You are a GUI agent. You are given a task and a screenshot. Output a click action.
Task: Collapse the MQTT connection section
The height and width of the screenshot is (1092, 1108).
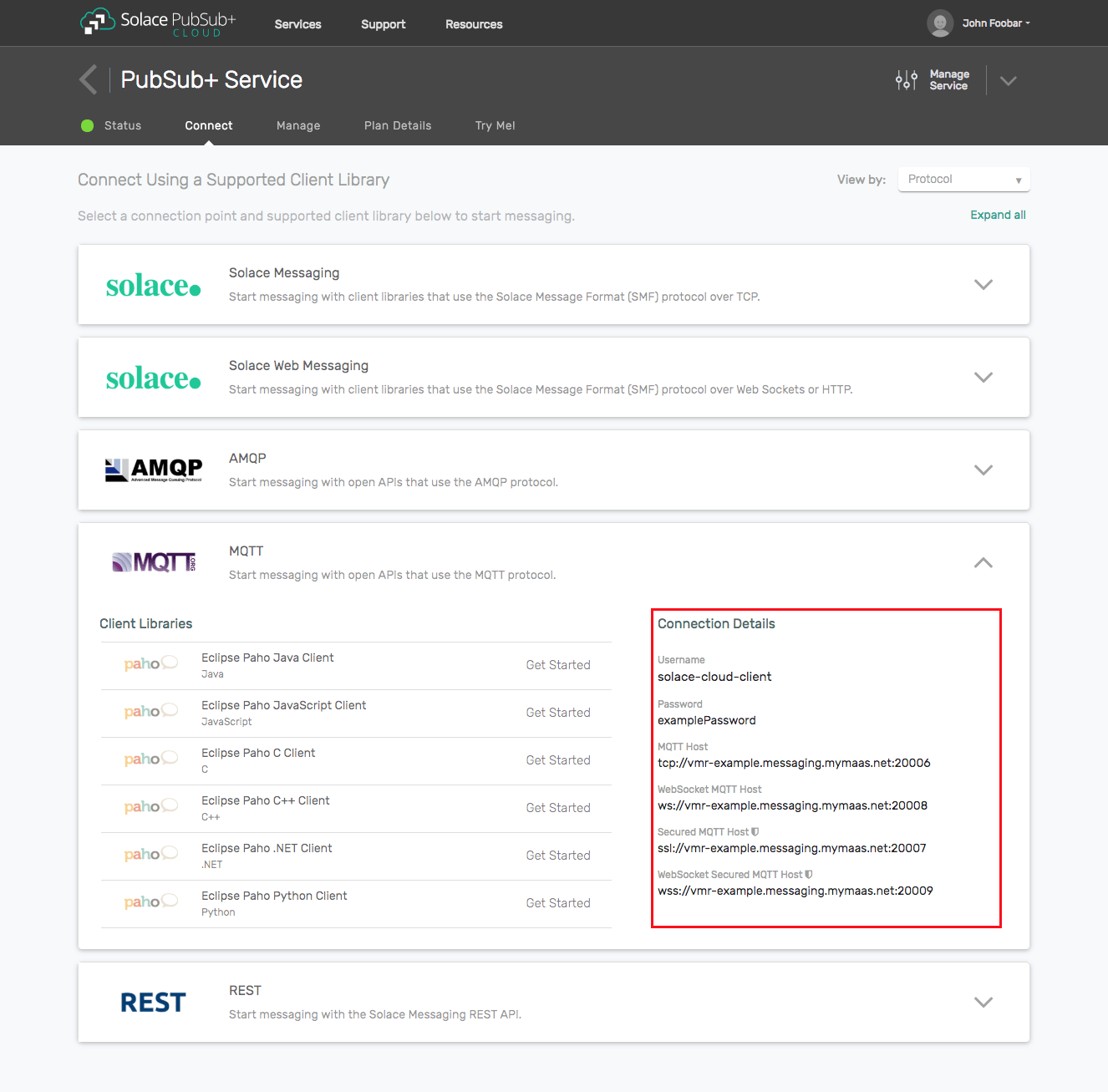(983, 562)
